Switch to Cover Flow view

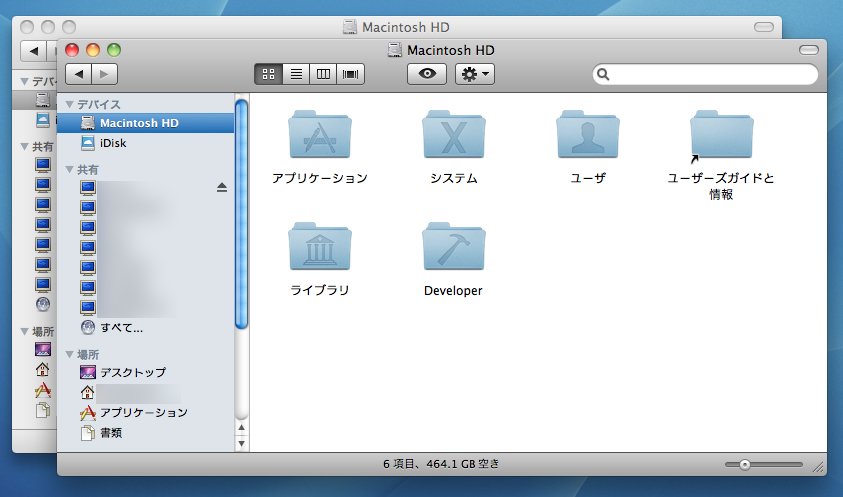(351, 74)
